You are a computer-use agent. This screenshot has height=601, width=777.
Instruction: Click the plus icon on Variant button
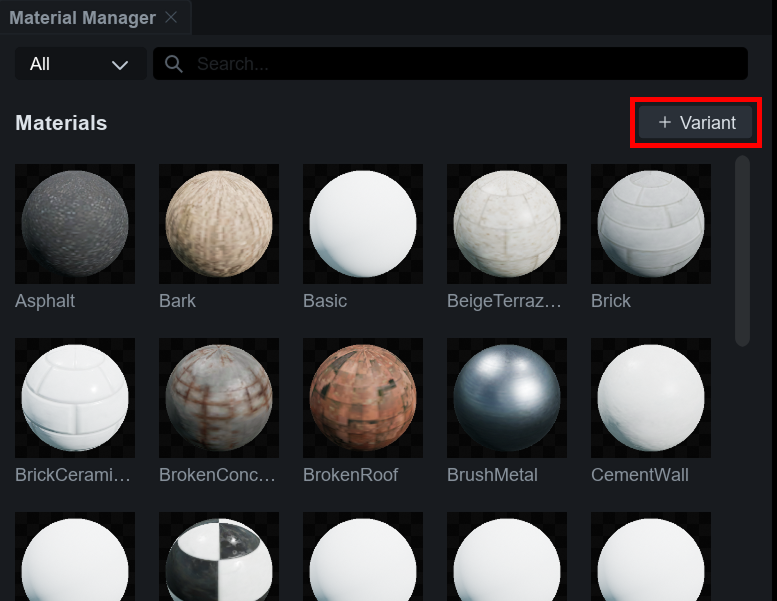pyautogui.click(x=665, y=123)
